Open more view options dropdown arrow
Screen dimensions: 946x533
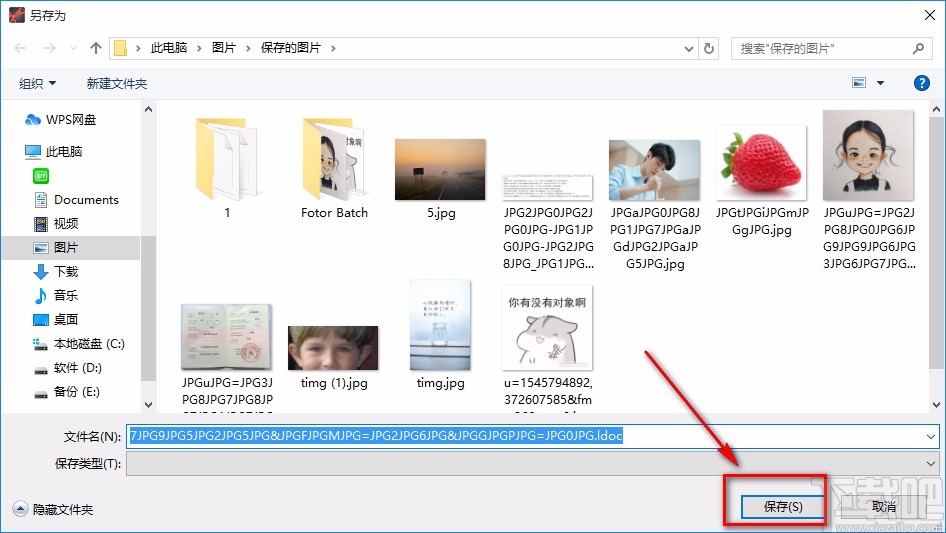880,83
